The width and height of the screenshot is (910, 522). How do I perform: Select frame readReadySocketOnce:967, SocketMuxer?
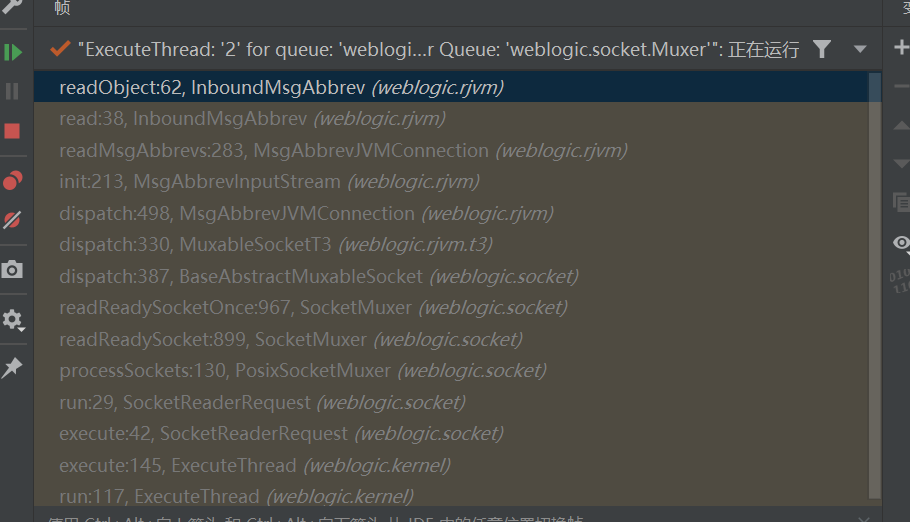tap(452, 308)
